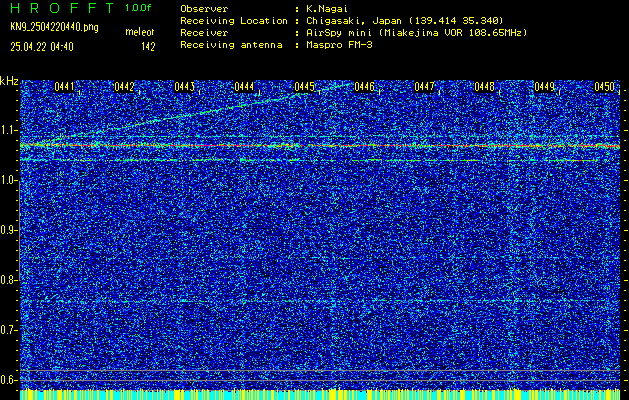Click the version 1.00f label

click(138, 8)
